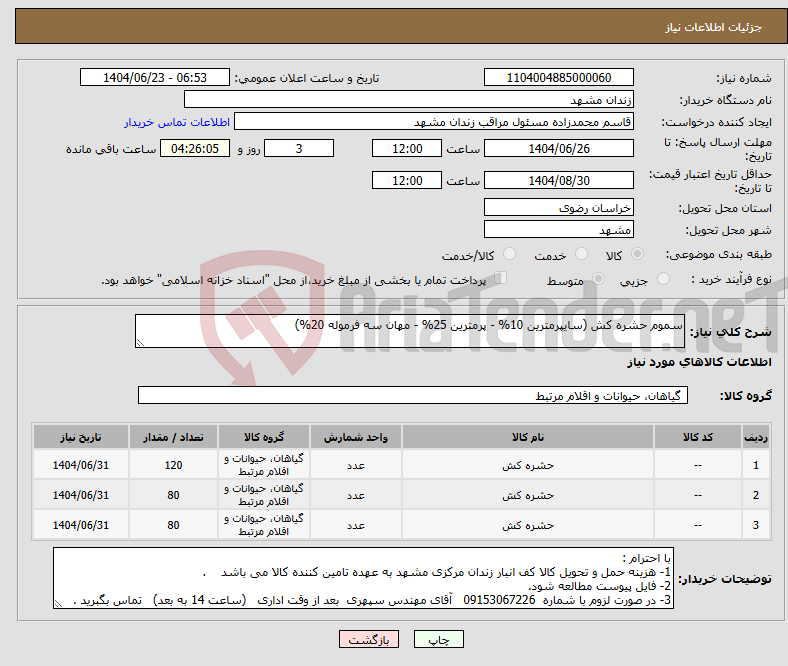Click the remaining time field 04:26:05
The width and height of the screenshot is (788, 666).
pyautogui.click(x=195, y=148)
